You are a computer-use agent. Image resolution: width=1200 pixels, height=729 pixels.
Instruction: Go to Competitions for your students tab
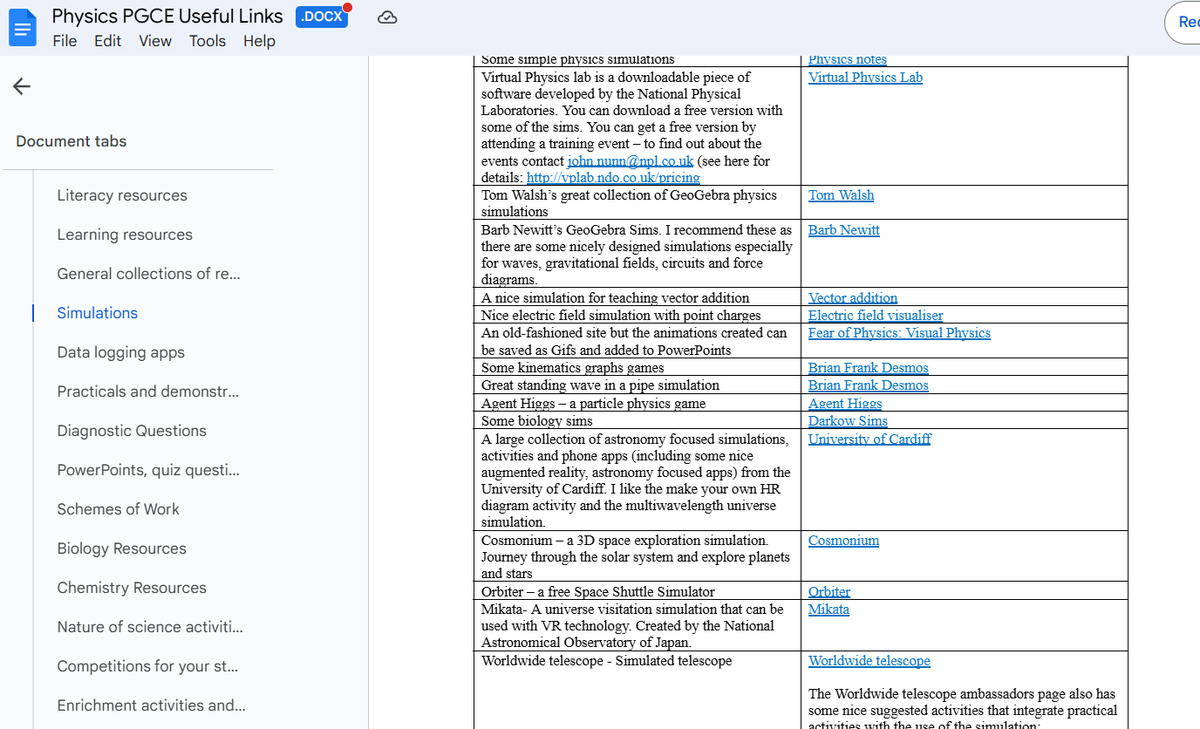click(147, 666)
